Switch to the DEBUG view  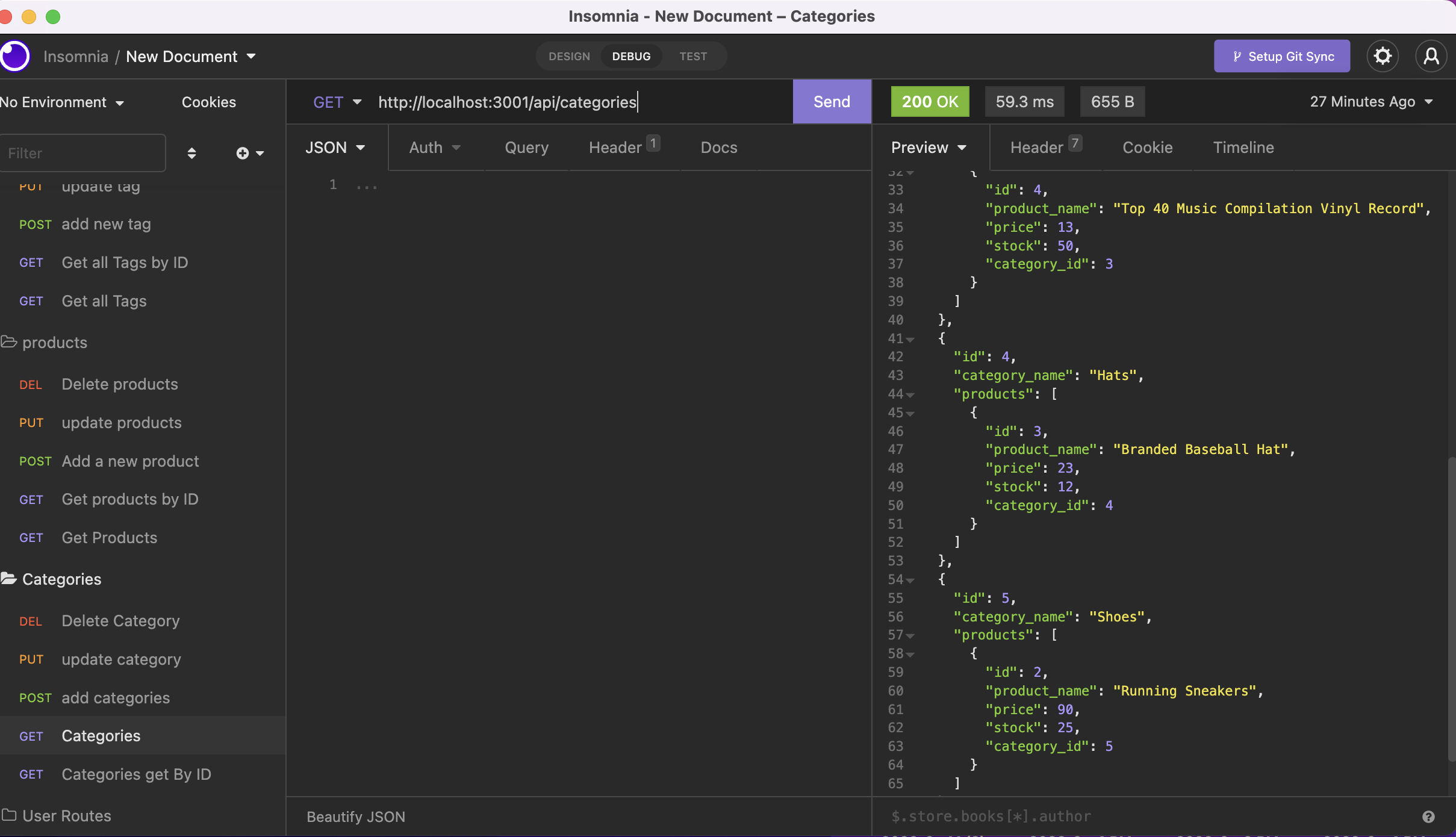631,56
